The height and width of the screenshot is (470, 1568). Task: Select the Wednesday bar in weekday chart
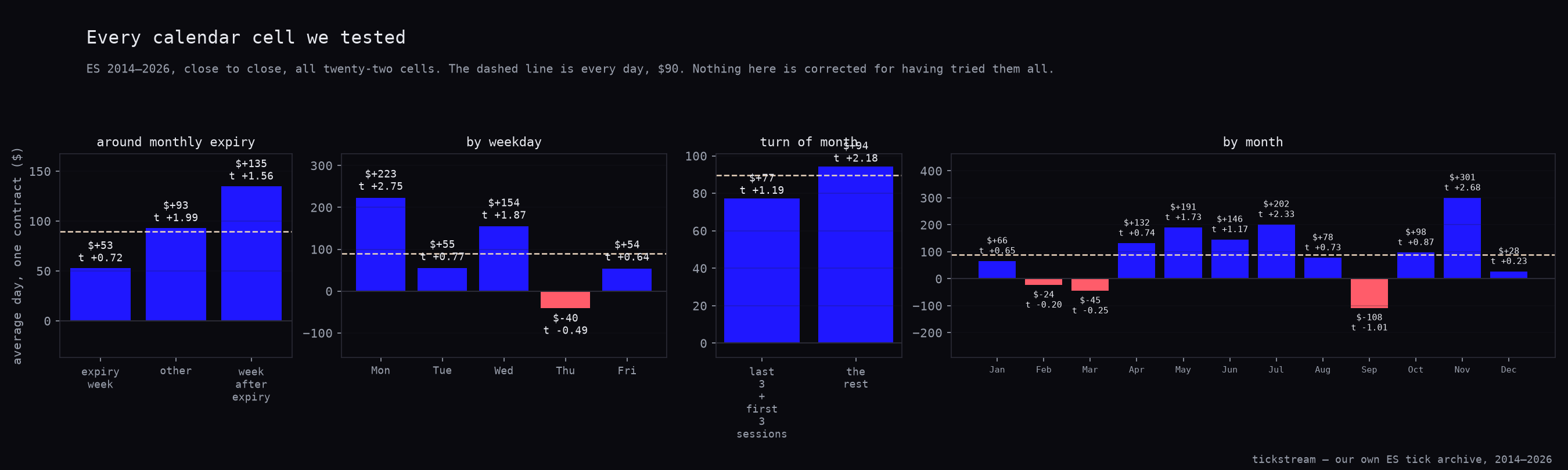[504, 258]
